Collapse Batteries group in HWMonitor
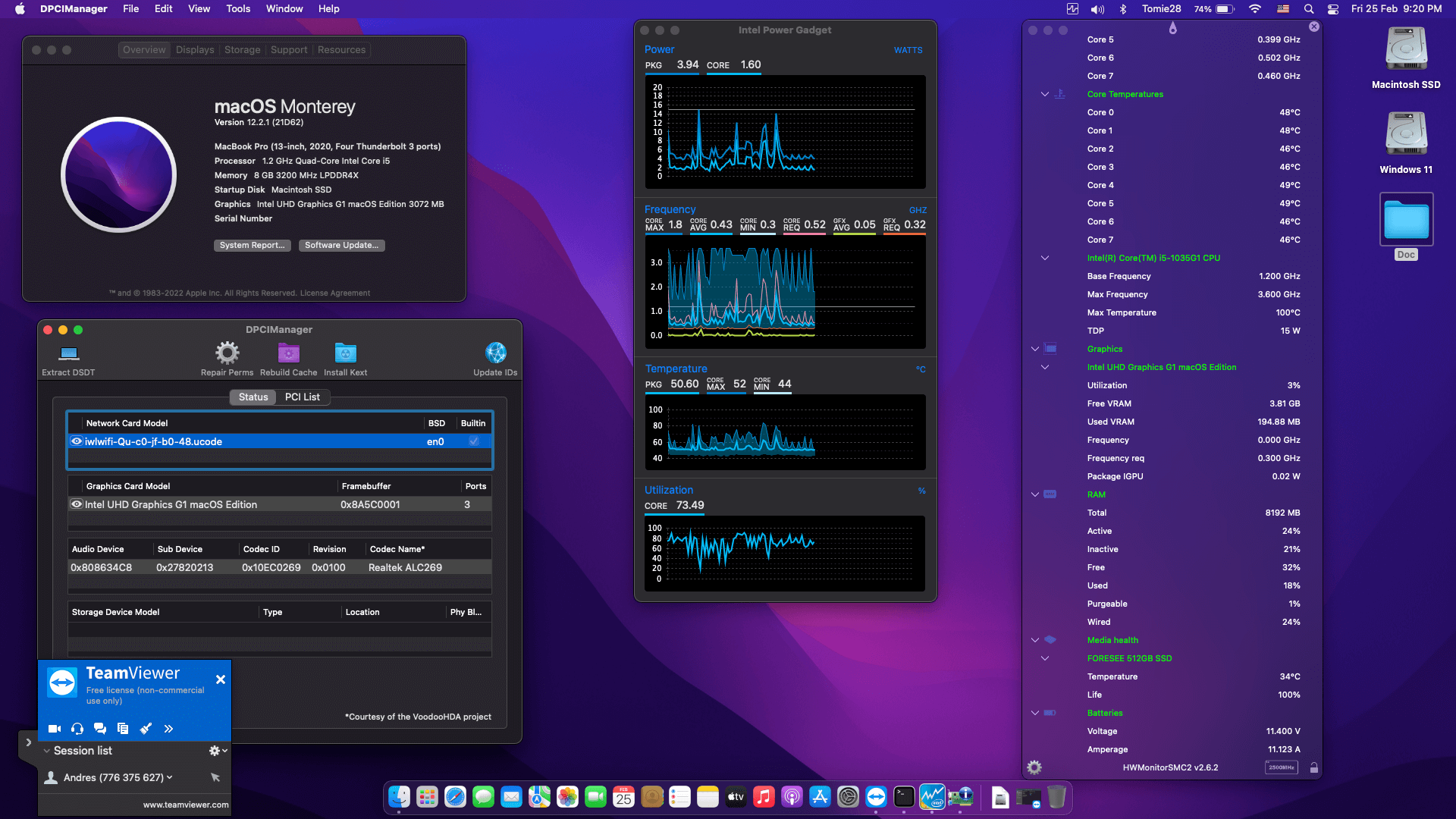The image size is (1456, 819). tap(1035, 713)
